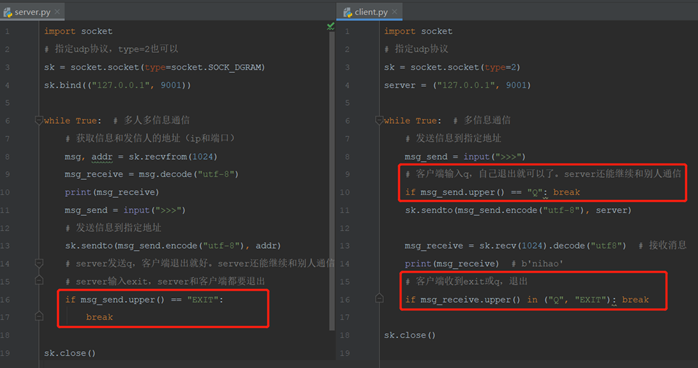This screenshot has height=368, width=698.
Task: Click the 'if msg_send.upper() == "Q": break' line
Action: click(492, 192)
